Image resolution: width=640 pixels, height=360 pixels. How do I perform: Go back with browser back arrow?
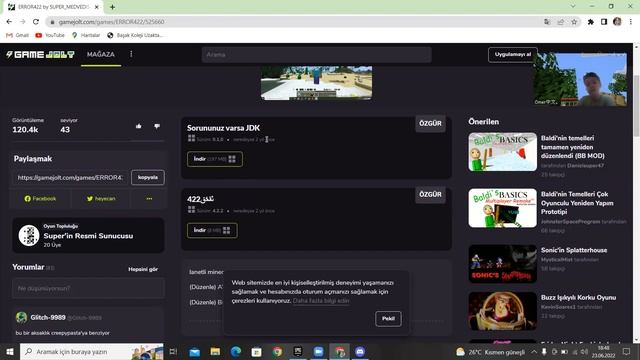pyautogui.click(x=9, y=22)
